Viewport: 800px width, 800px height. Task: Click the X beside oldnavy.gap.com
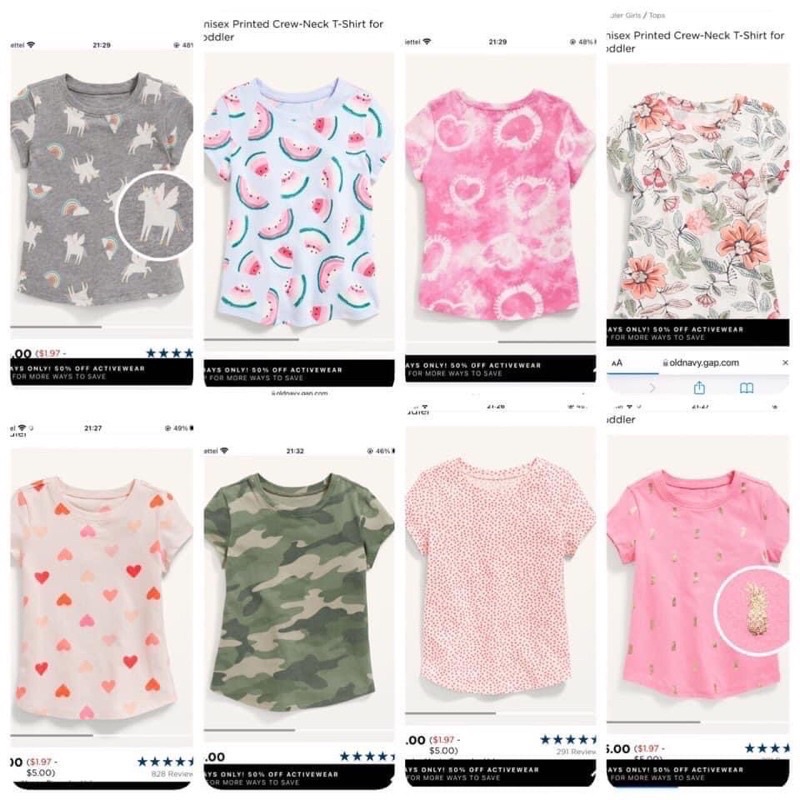point(785,363)
